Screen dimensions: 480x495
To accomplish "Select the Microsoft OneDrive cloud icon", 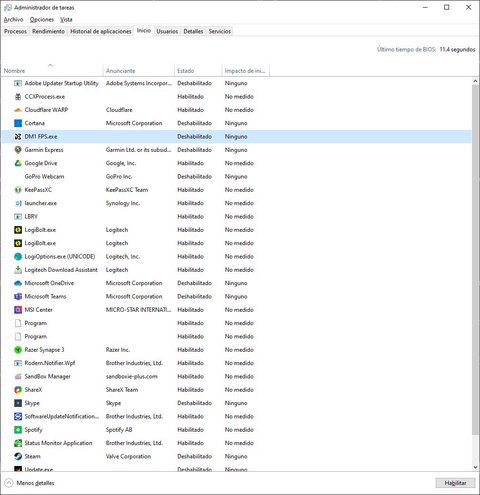I will tap(18, 283).
